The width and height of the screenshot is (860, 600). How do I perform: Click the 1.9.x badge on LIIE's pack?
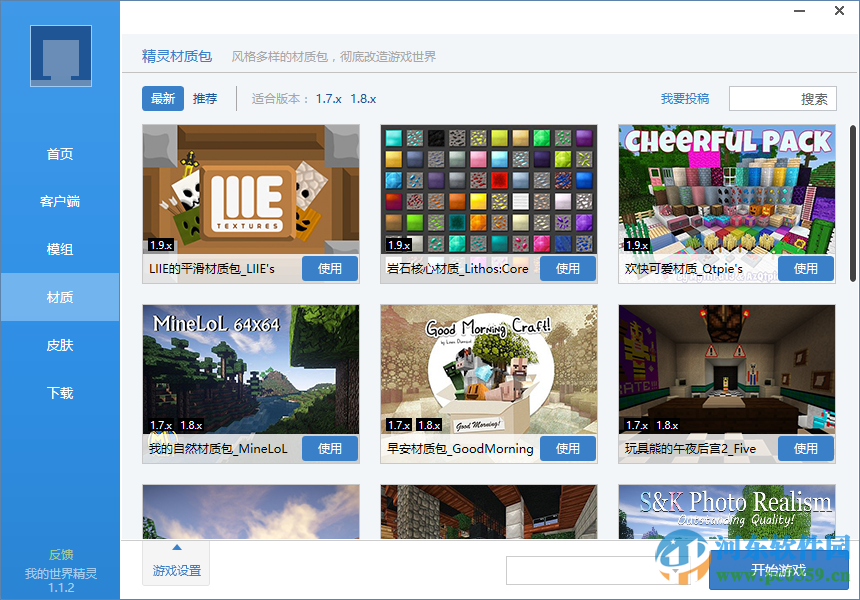tap(160, 244)
